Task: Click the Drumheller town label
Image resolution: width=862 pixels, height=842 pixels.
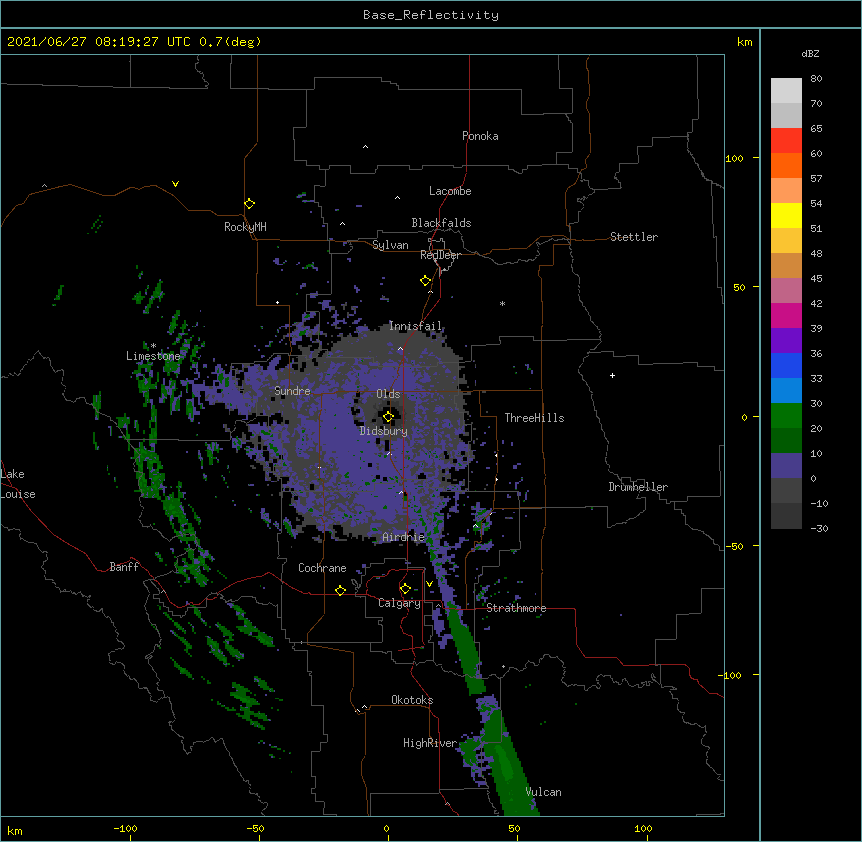Action: coord(638,487)
